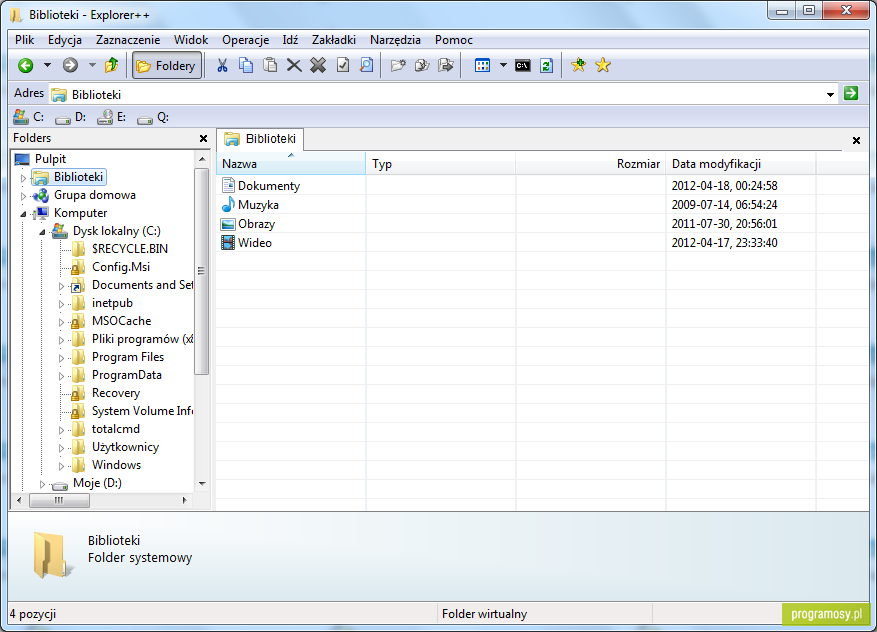Image resolution: width=877 pixels, height=632 pixels.
Task: Click the bold X permanent delete icon
Action: coord(318,65)
